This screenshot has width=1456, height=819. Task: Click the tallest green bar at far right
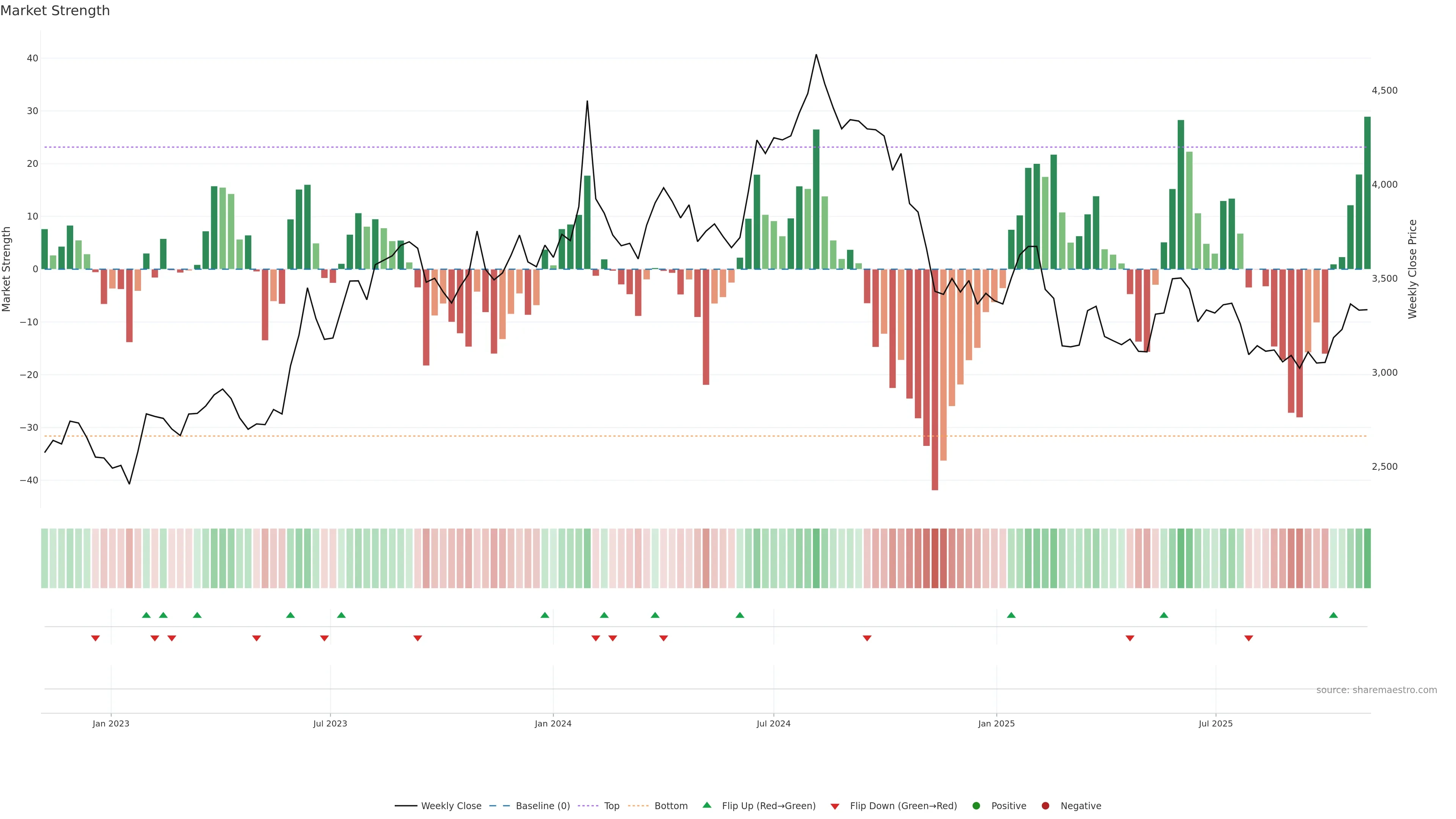1367,192
